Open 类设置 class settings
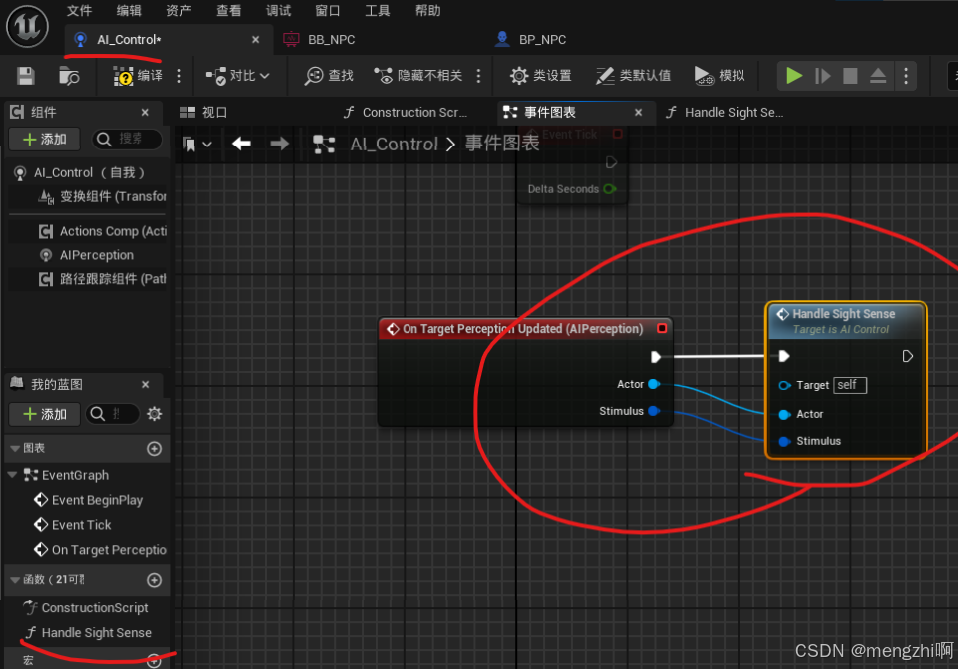The height and width of the screenshot is (669, 958). [541, 76]
